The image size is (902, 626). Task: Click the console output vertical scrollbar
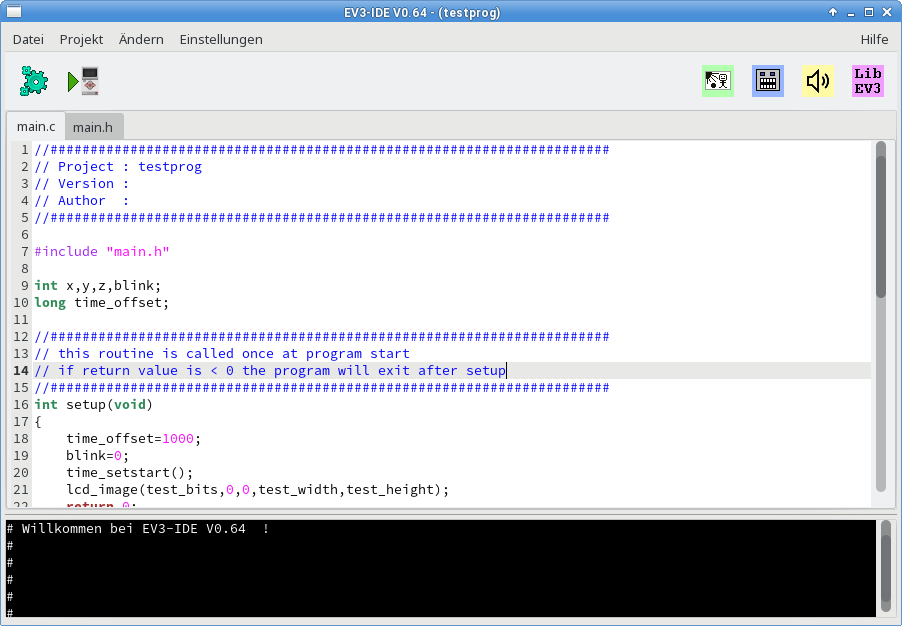[x=885, y=567]
